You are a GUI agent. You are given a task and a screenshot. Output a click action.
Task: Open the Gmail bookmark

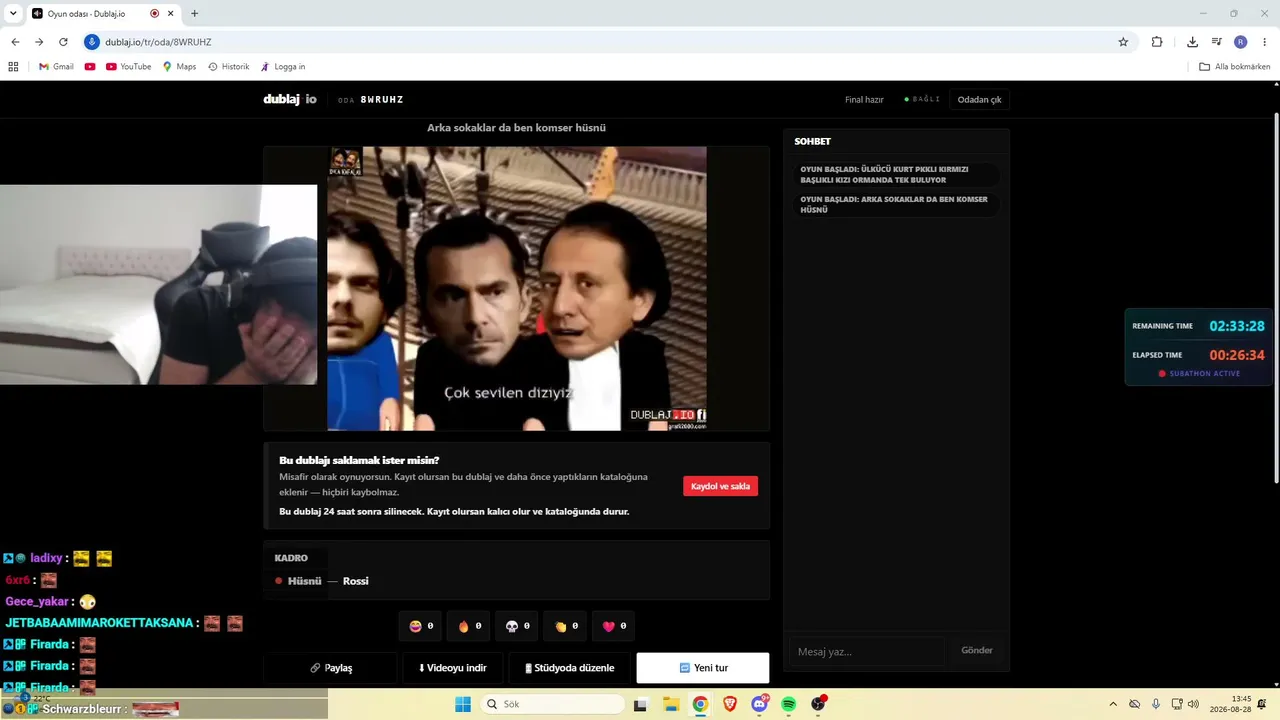click(x=56, y=67)
